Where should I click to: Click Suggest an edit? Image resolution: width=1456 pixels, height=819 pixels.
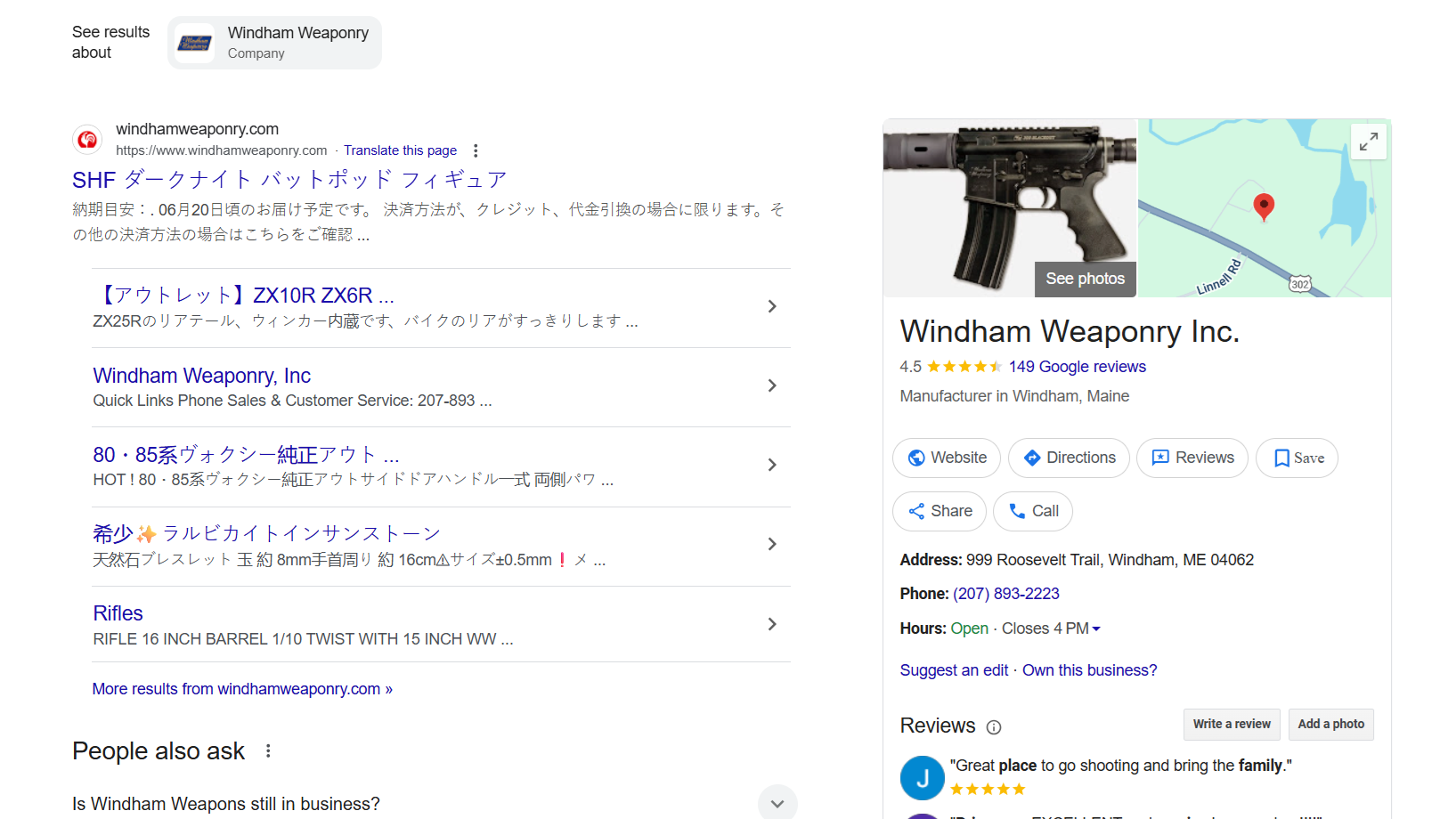954,670
